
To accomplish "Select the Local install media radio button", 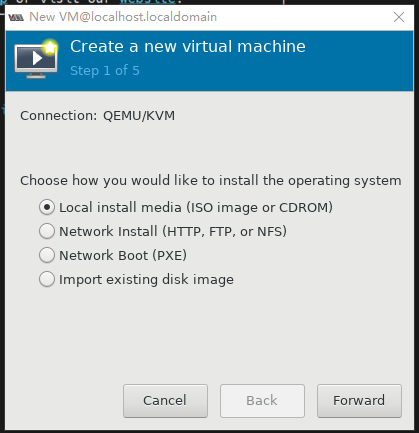I will 47,207.
